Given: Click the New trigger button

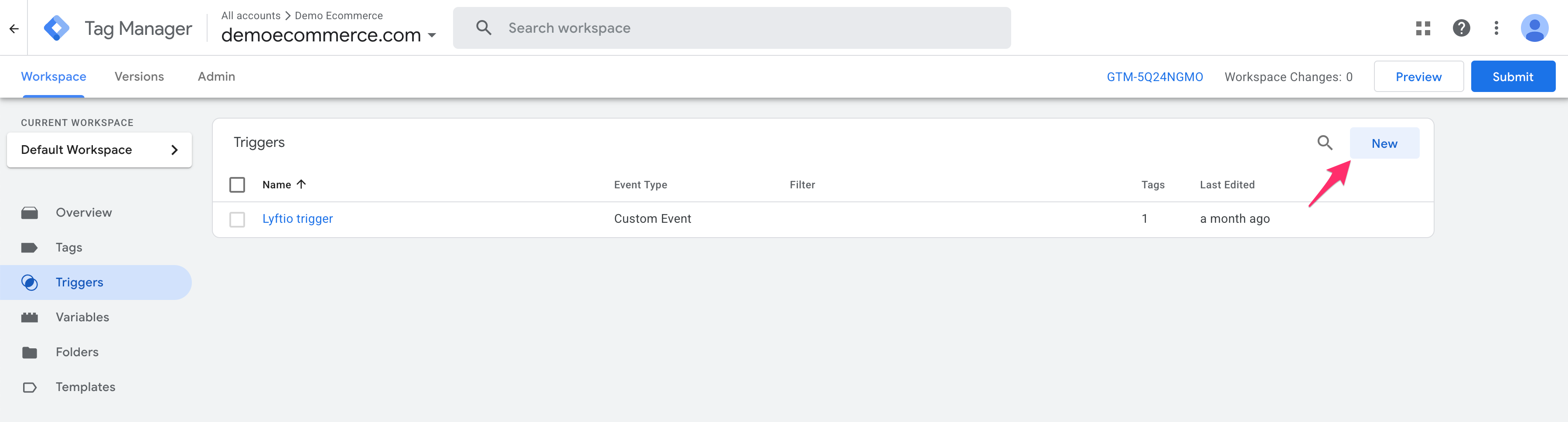Looking at the screenshot, I should (1384, 144).
